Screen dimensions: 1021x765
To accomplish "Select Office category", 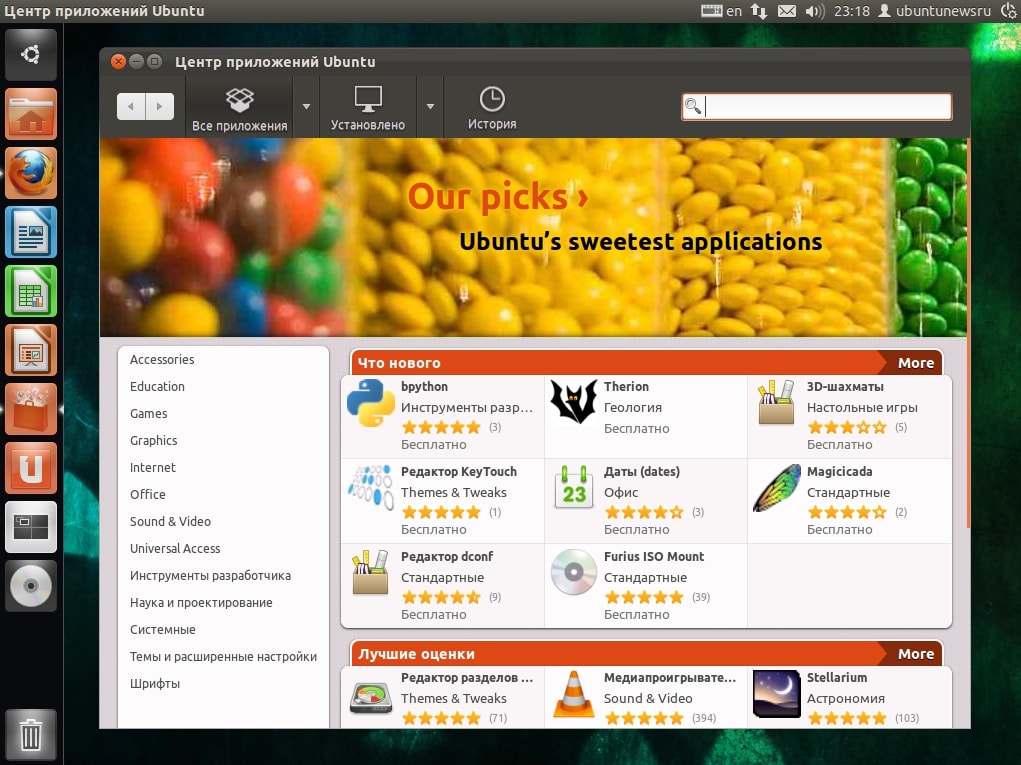I will tap(148, 495).
